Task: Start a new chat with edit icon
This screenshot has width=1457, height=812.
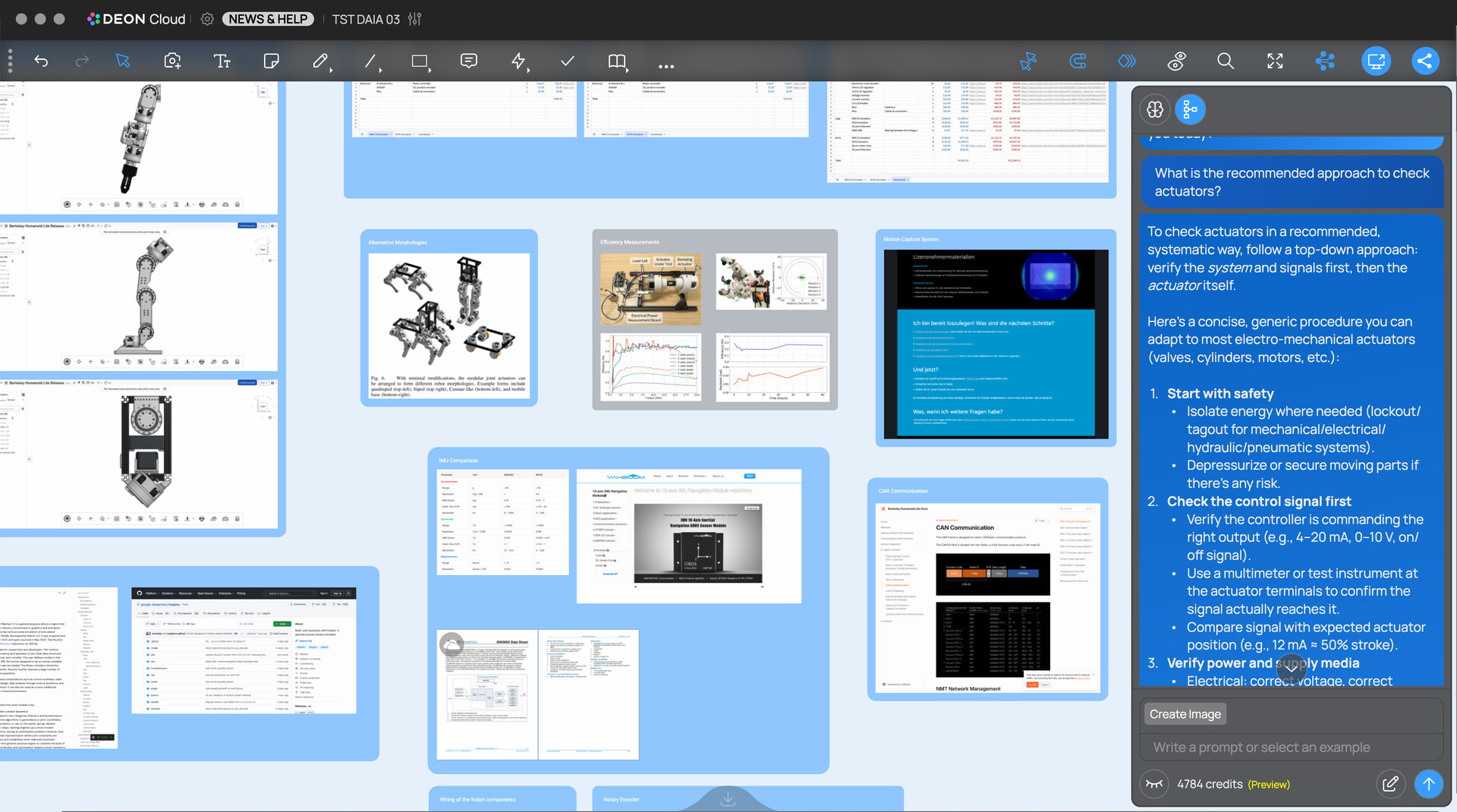Action: 1390,784
